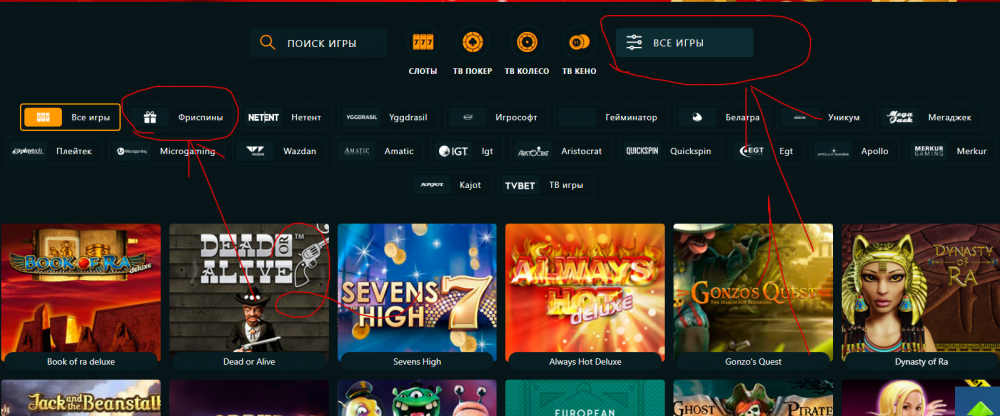Open the ТВ Покер chip icon
This screenshot has width=1000, height=416.
(472, 43)
